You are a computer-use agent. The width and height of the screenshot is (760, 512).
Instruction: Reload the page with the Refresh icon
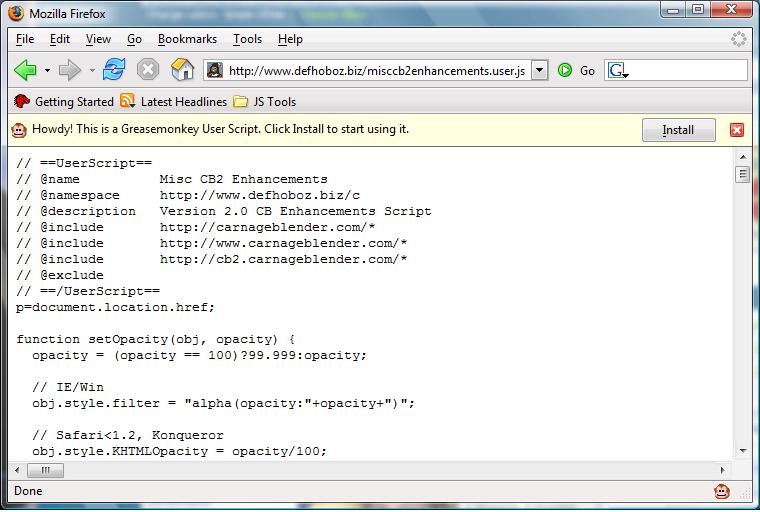pyautogui.click(x=114, y=70)
